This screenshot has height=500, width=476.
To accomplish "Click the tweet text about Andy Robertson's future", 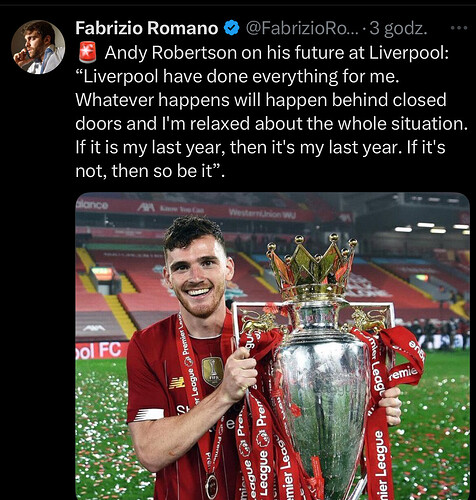I will pyautogui.click(x=271, y=112).
